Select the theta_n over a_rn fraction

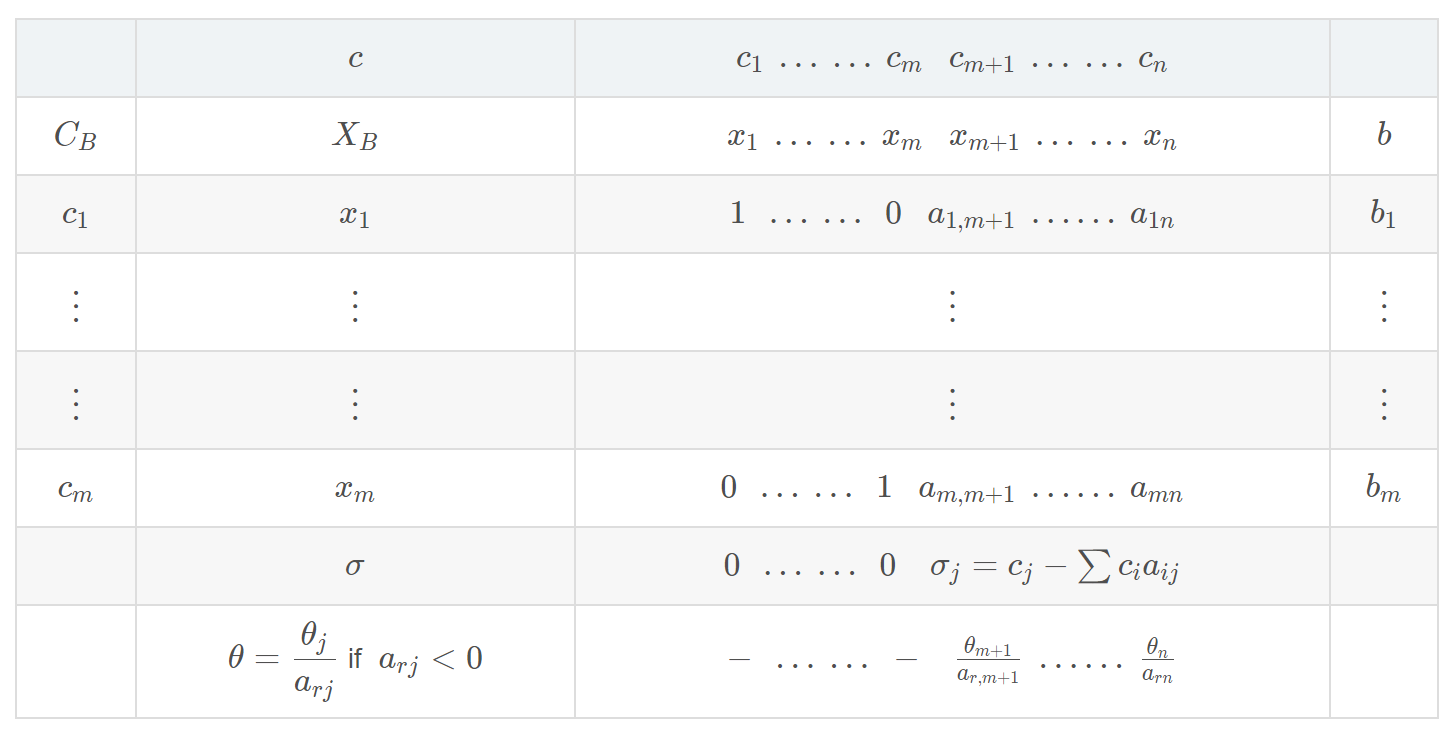(x=1157, y=661)
